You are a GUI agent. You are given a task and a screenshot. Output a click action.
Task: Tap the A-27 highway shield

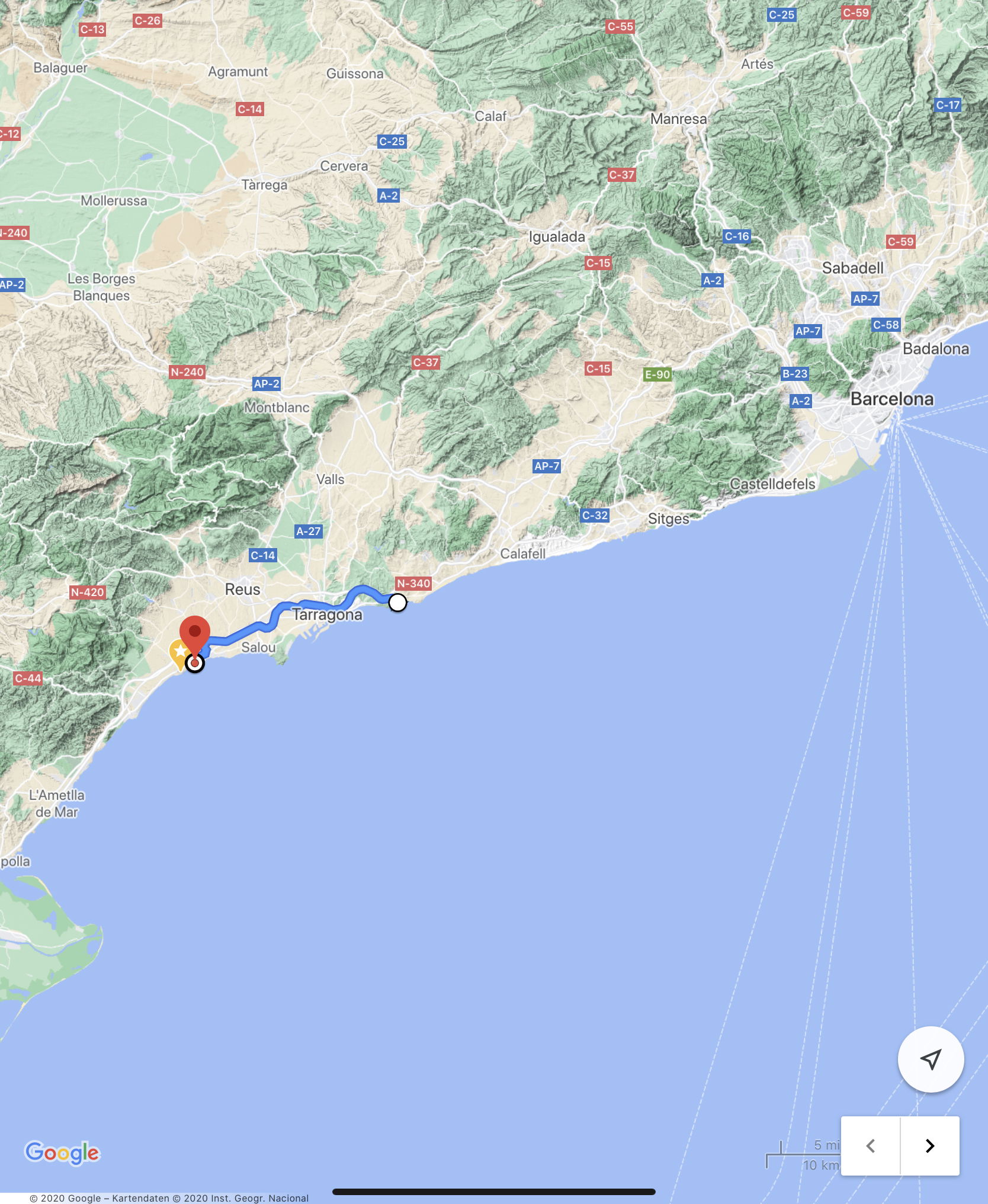(309, 531)
